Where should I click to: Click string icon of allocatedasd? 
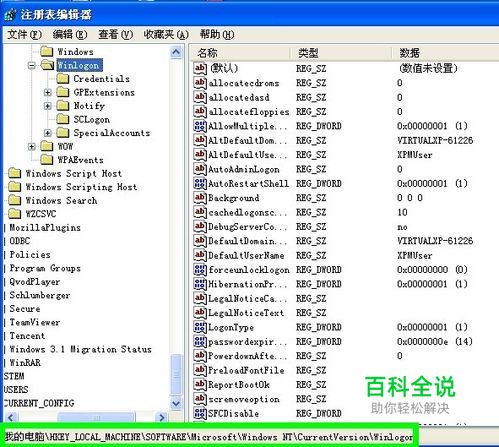pyautogui.click(x=200, y=97)
